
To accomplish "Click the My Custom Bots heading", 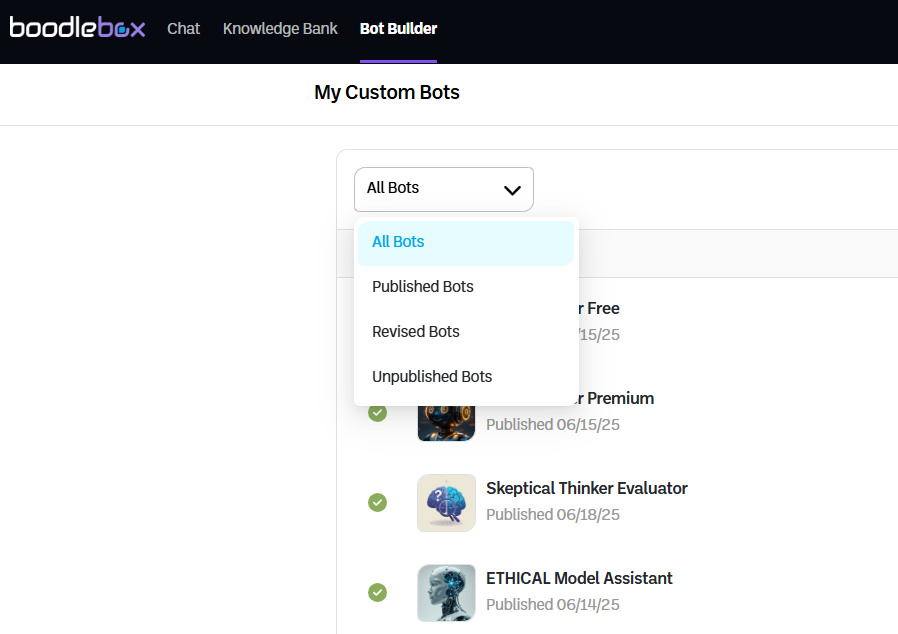I will click(387, 93).
